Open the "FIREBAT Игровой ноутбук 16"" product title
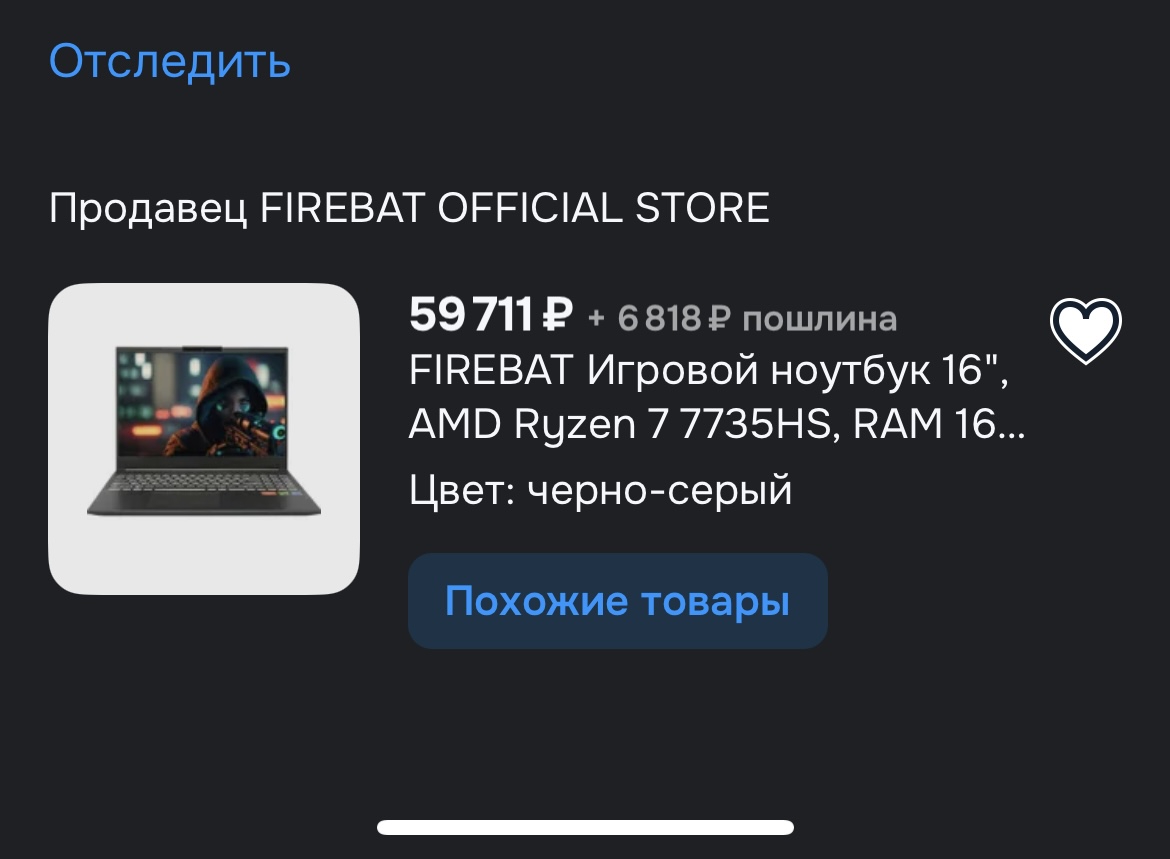1170x859 pixels. point(709,369)
